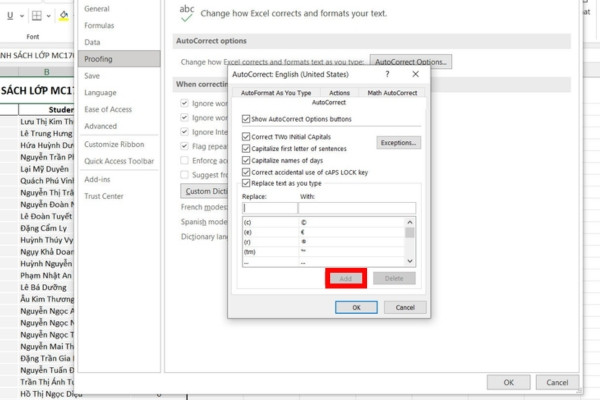Click the Custom Dictionaries button
Screen dimensions: 600x400
pos(204,191)
